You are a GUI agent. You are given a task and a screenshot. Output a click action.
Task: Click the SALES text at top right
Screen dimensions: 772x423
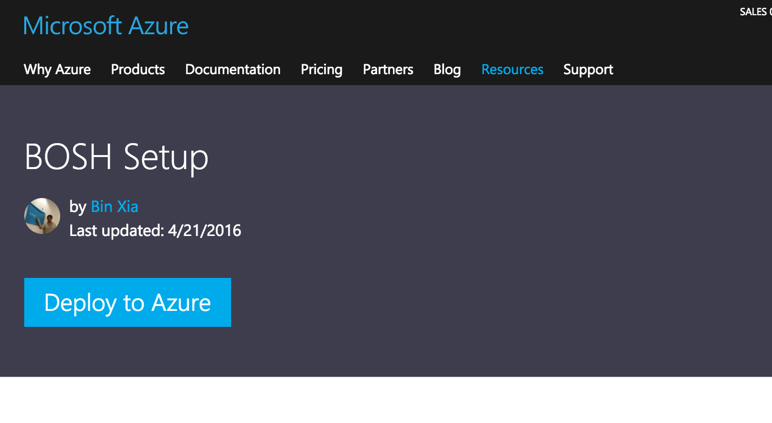(x=753, y=12)
